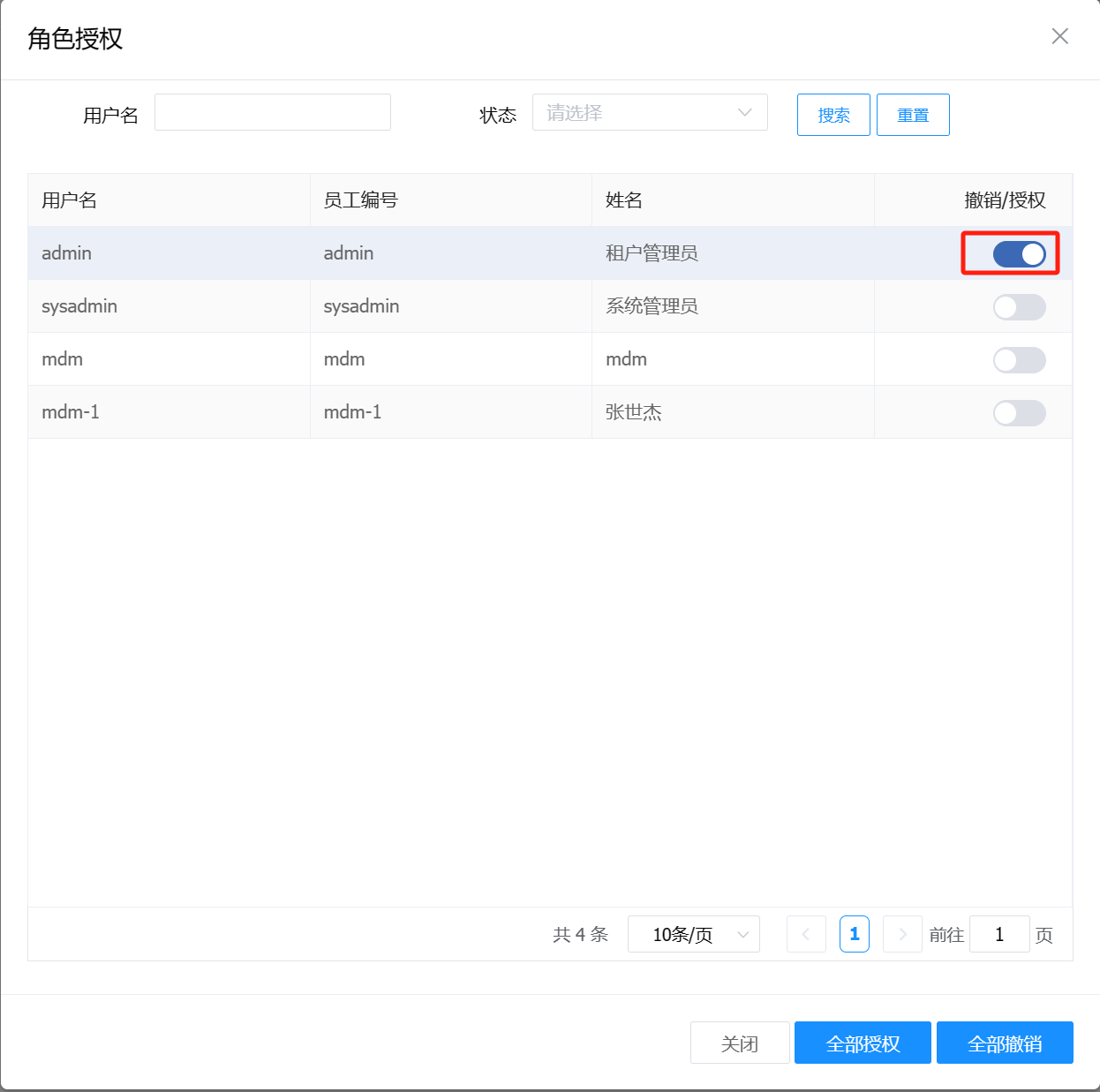Go to previous page arrow
The width and height of the screenshot is (1100, 1092).
(806, 934)
